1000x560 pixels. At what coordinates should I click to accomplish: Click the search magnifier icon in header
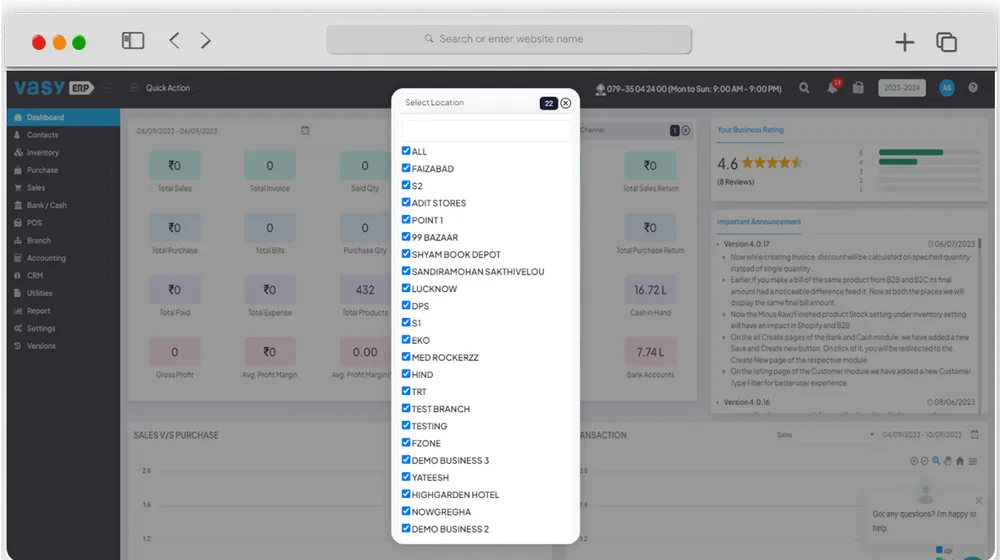(804, 88)
